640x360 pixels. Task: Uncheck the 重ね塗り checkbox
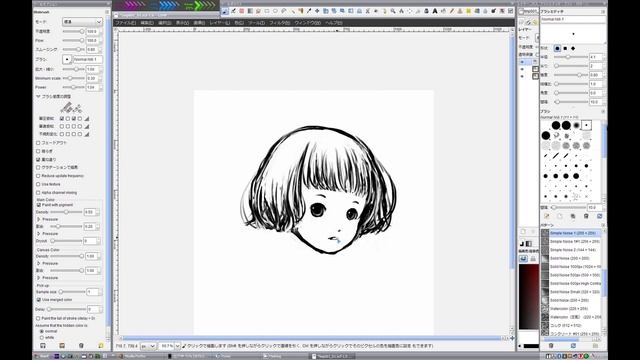38,160
